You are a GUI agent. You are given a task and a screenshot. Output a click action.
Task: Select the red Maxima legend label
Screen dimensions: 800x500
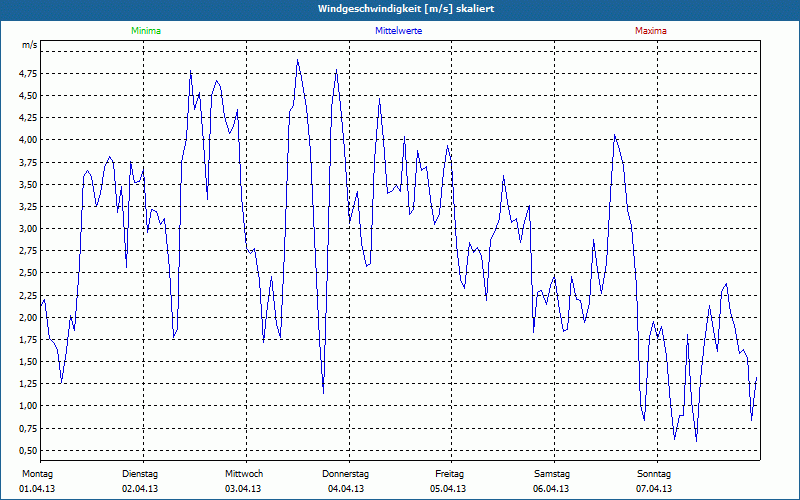[651, 31]
